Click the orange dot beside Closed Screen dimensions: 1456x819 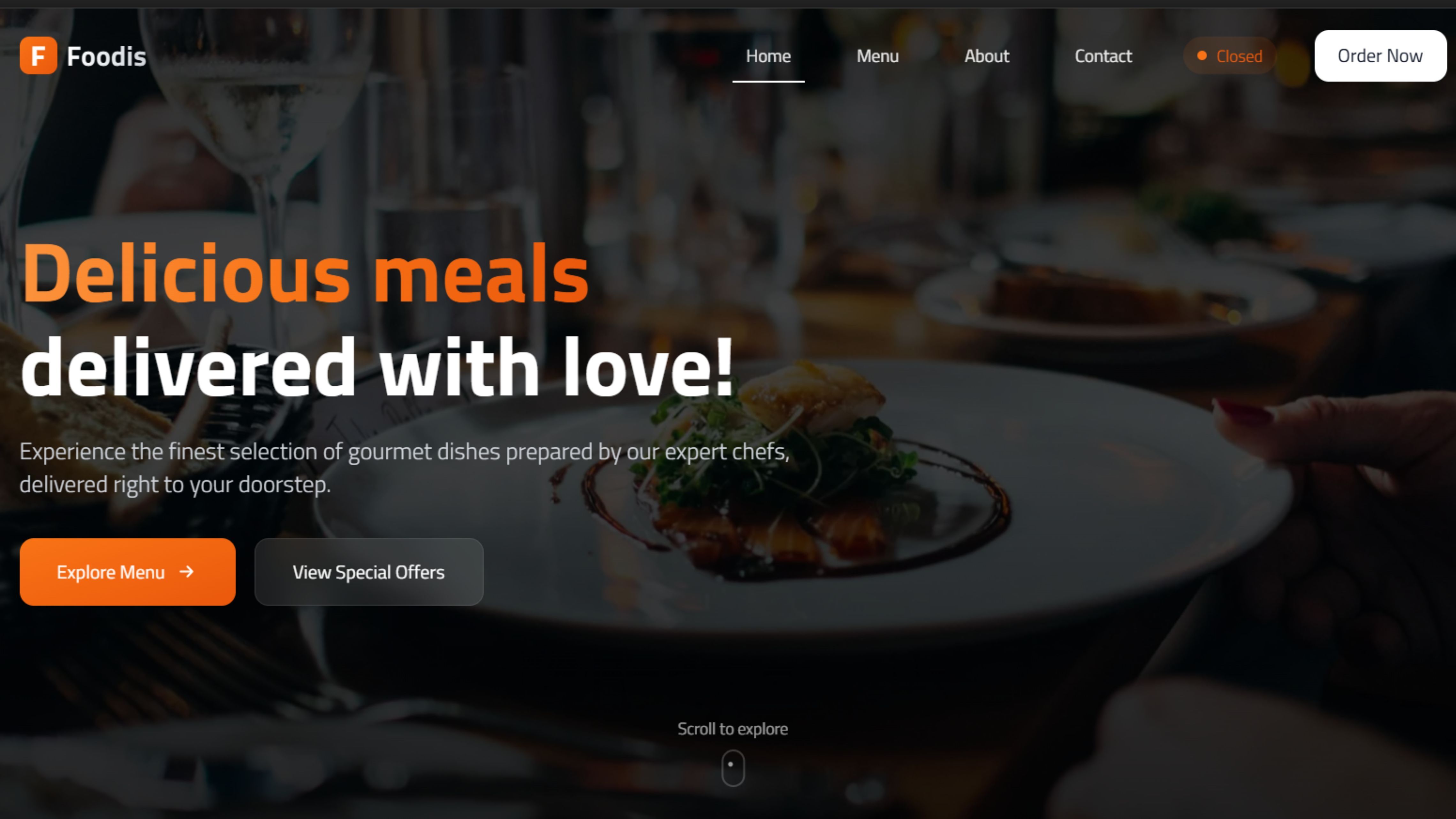(x=1202, y=55)
